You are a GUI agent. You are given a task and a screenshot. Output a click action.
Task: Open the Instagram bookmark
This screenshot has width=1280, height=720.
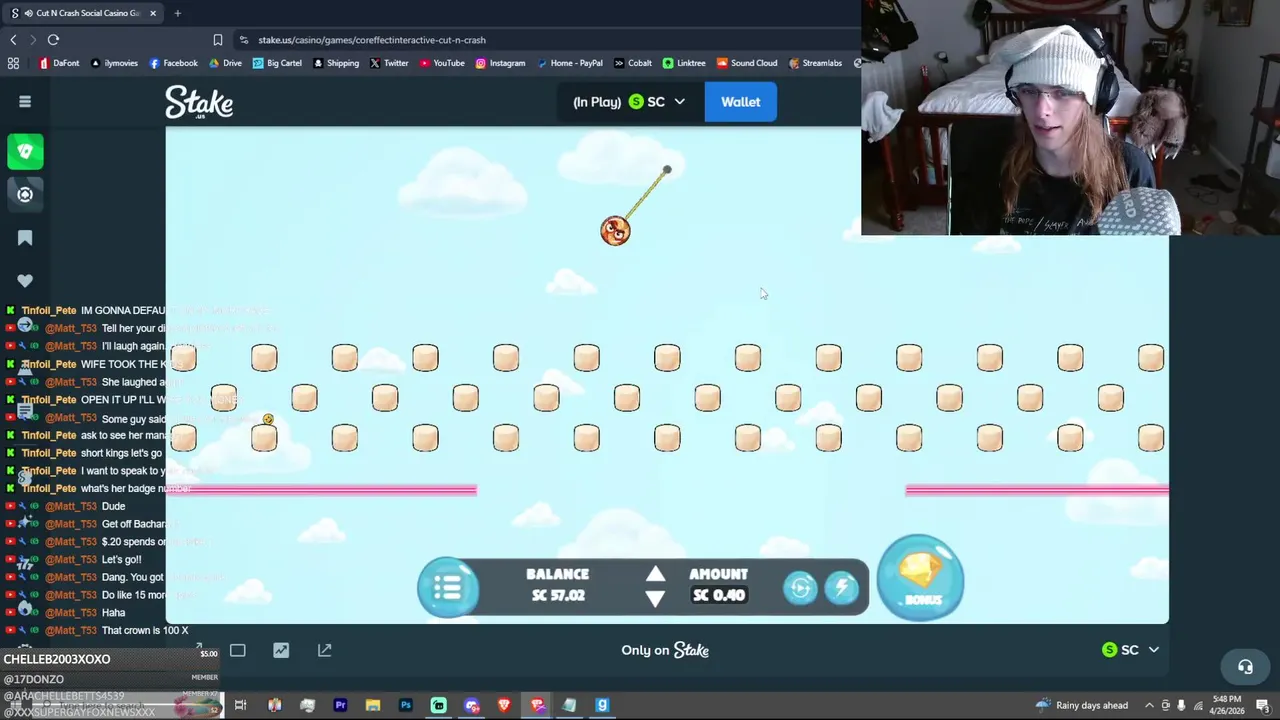point(500,63)
